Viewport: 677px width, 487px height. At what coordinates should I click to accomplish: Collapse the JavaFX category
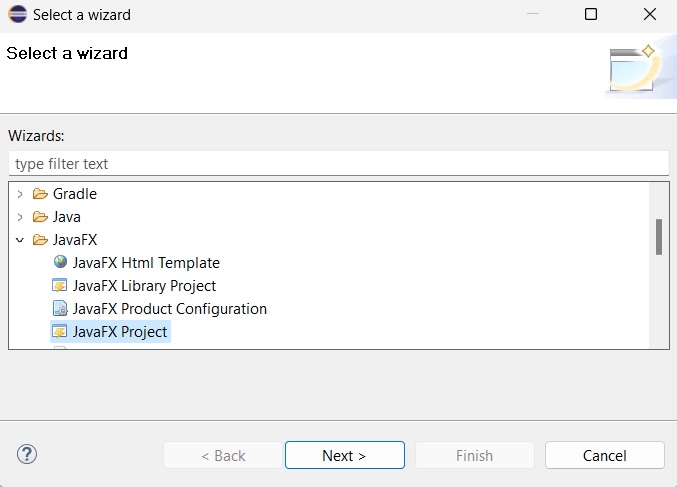tap(20, 240)
